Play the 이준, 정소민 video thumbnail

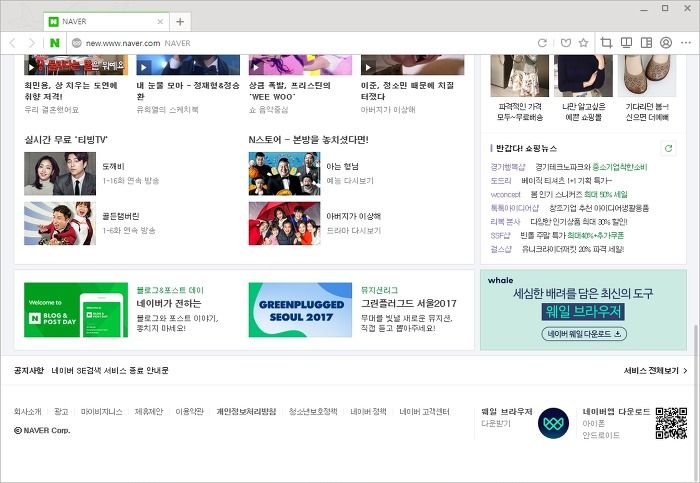pos(412,65)
